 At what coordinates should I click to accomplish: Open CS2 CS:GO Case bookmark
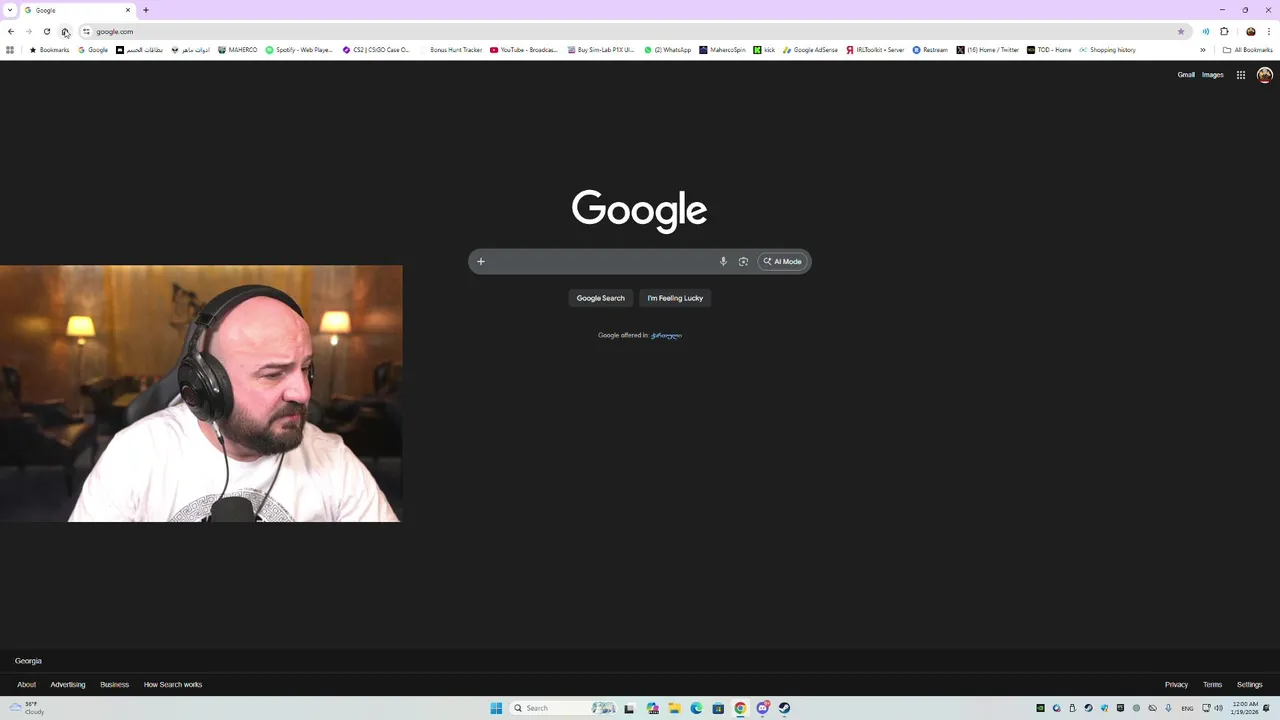pyautogui.click(x=377, y=50)
